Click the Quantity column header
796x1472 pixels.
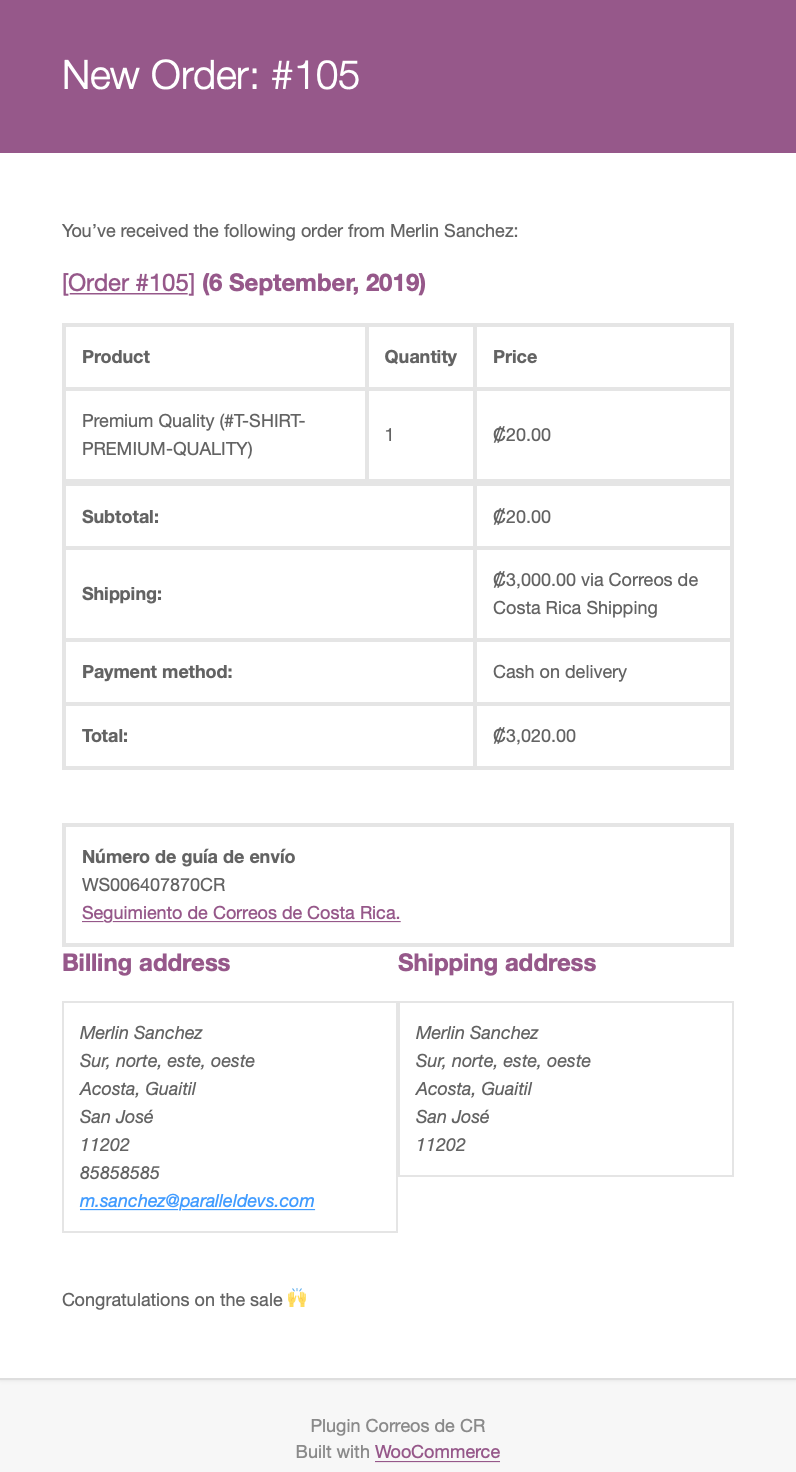pos(421,357)
